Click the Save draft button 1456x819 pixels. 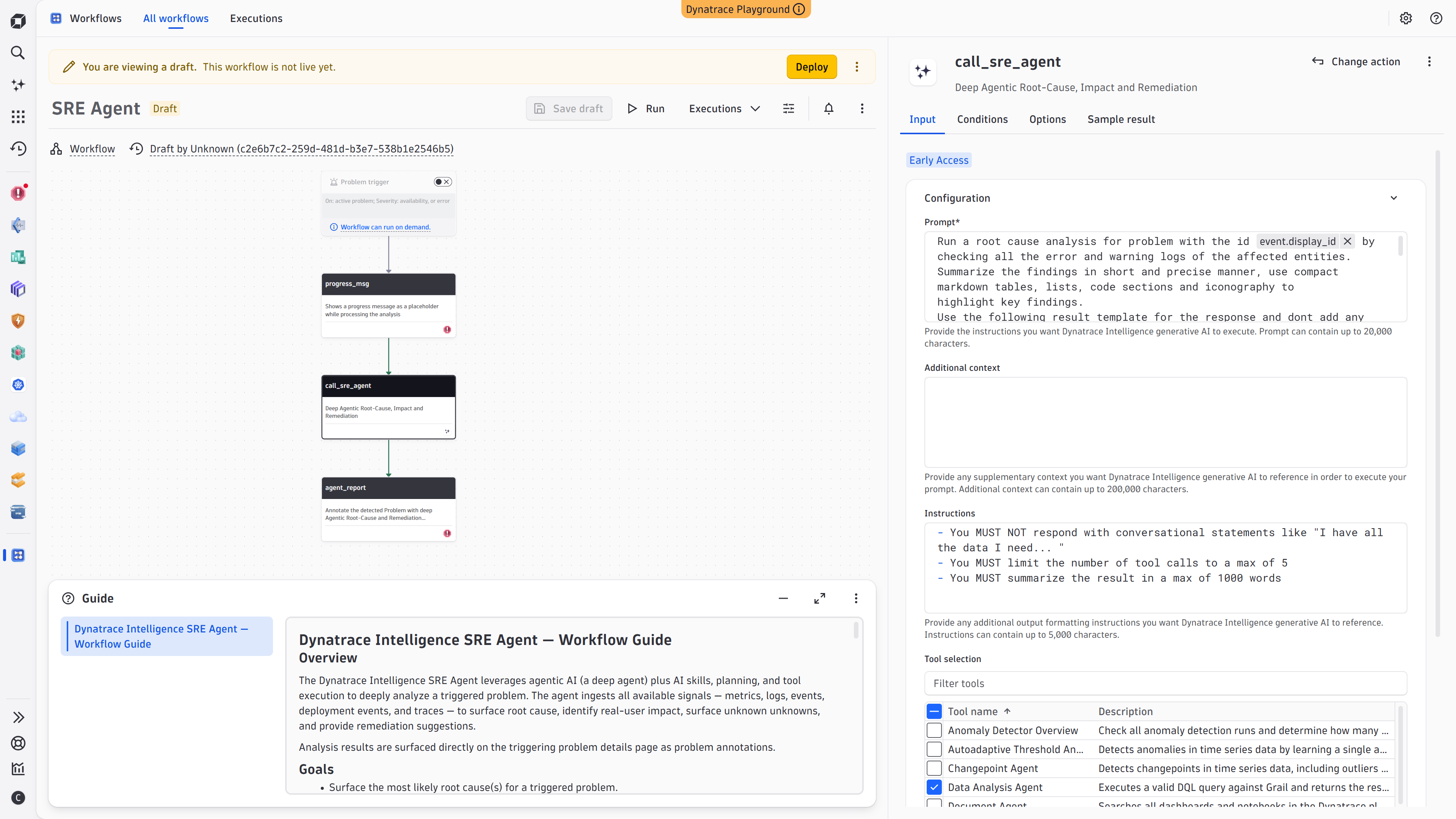click(569, 108)
